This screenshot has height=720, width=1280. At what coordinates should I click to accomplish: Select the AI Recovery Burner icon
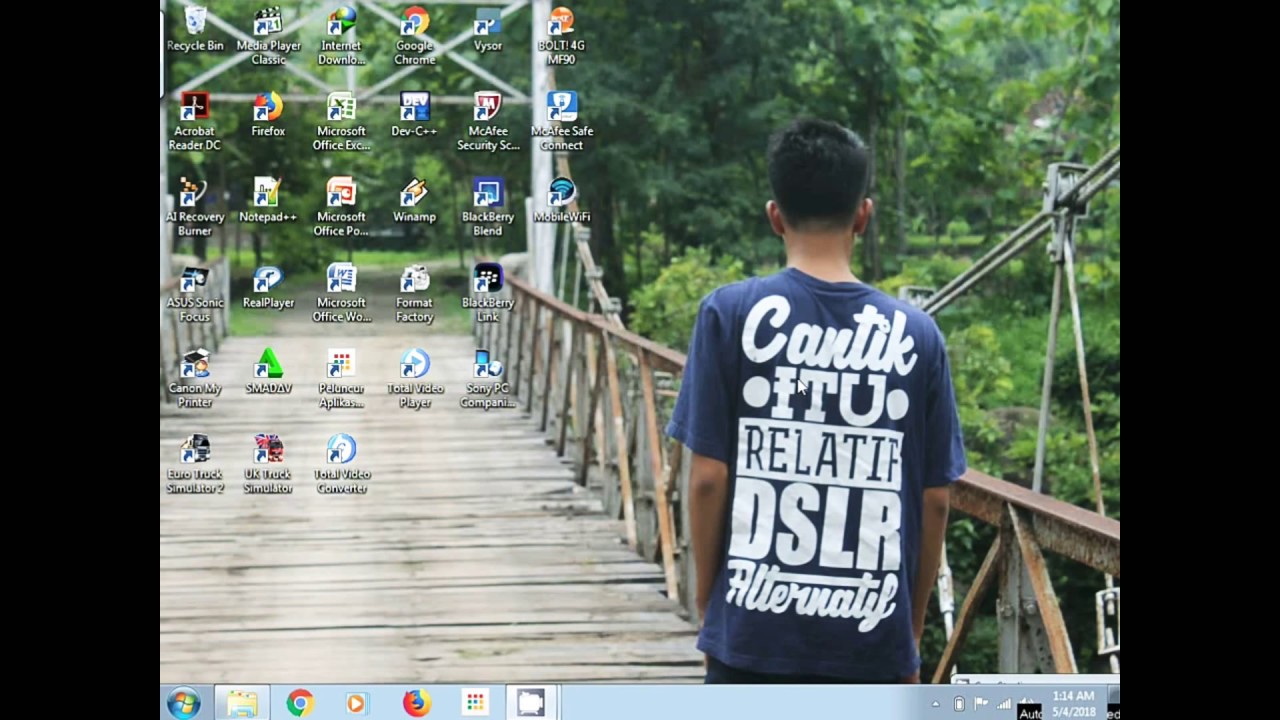click(x=195, y=207)
